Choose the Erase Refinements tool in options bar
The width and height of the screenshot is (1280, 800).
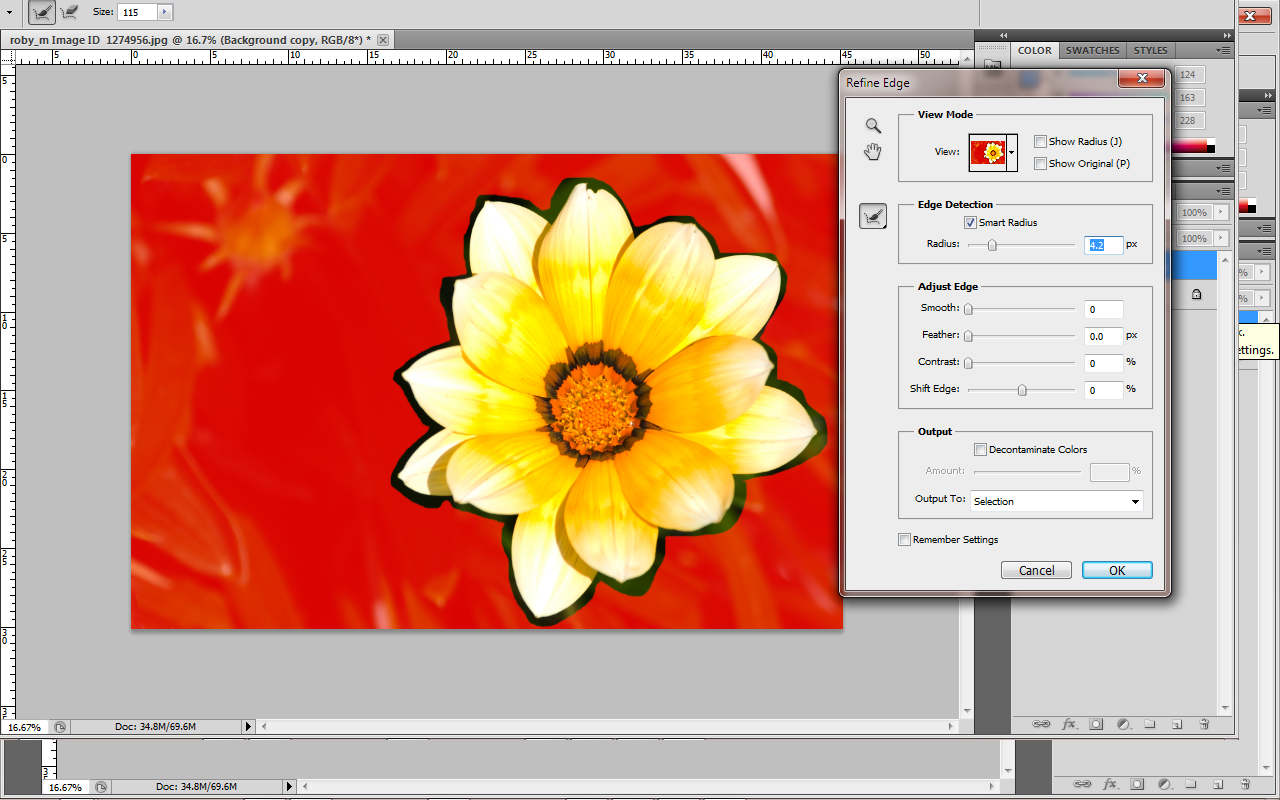pos(70,12)
